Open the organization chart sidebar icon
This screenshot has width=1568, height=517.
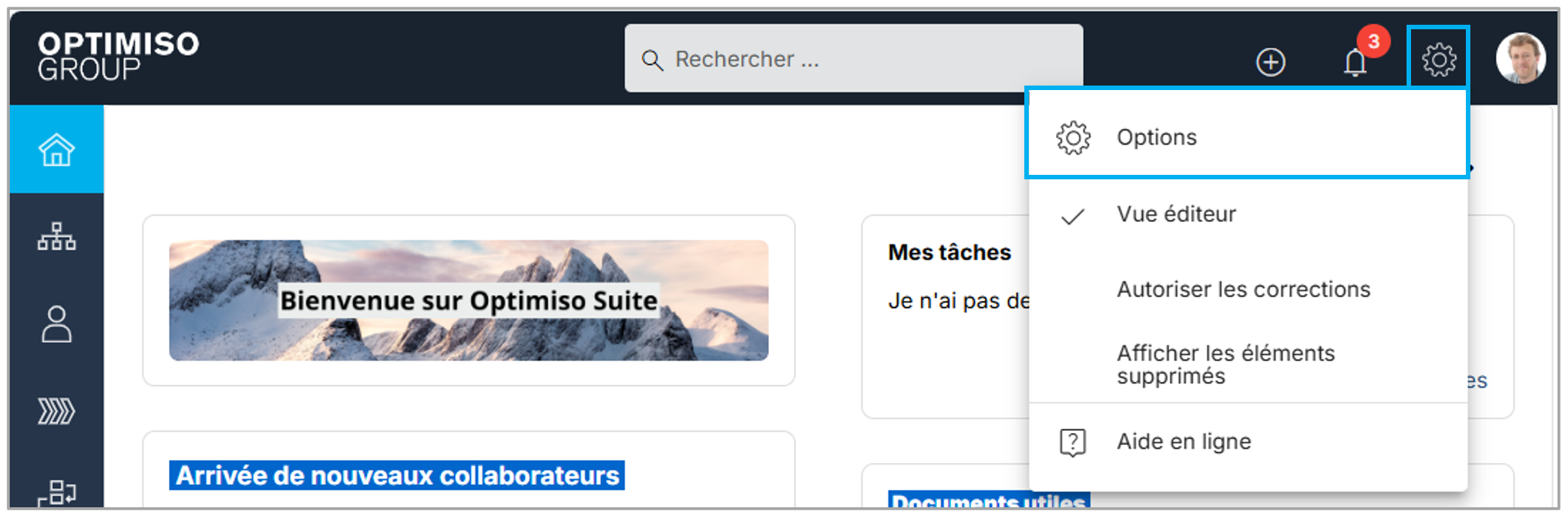pyautogui.click(x=56, y=237)
